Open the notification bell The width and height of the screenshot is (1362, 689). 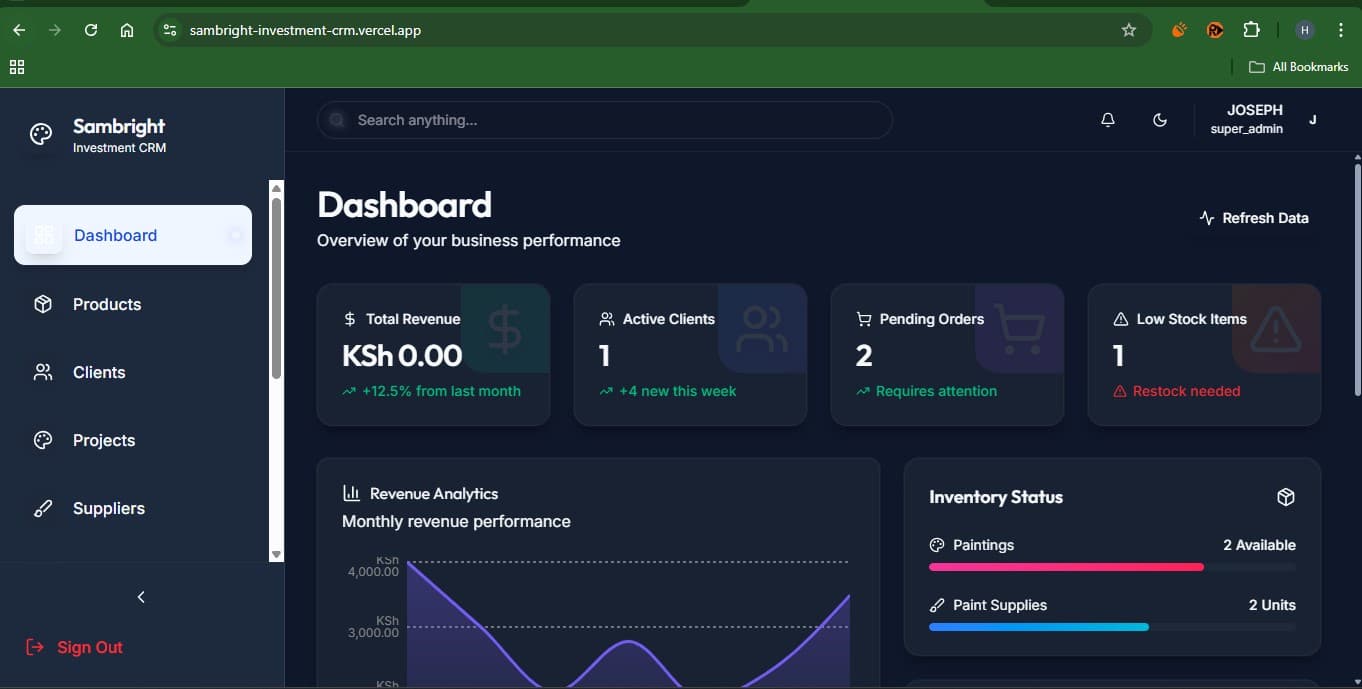1107,119
